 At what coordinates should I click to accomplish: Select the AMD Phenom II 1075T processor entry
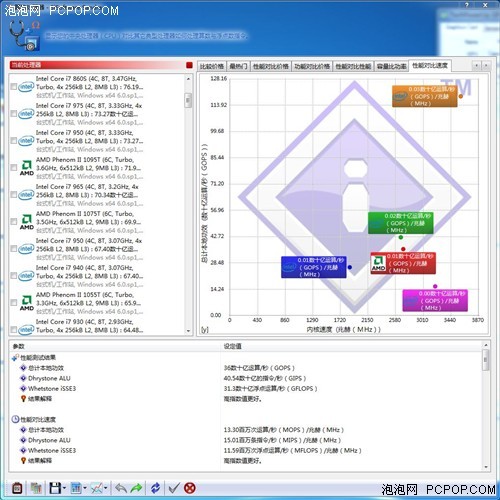coord(89,222)
